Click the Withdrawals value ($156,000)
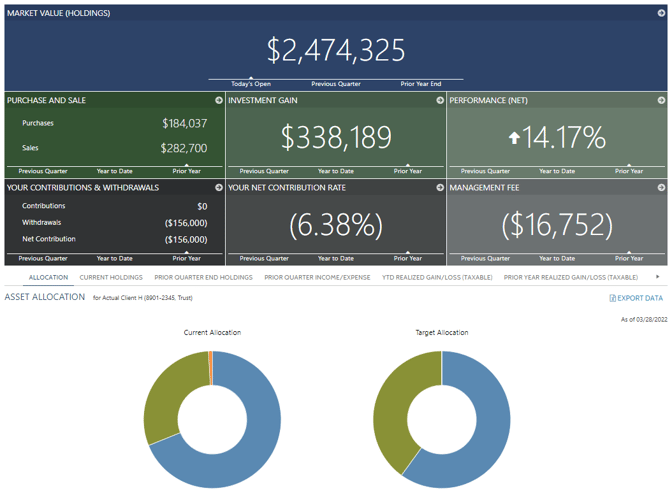The width and height of the screenshot is (672, 498). tap(186, 223)
